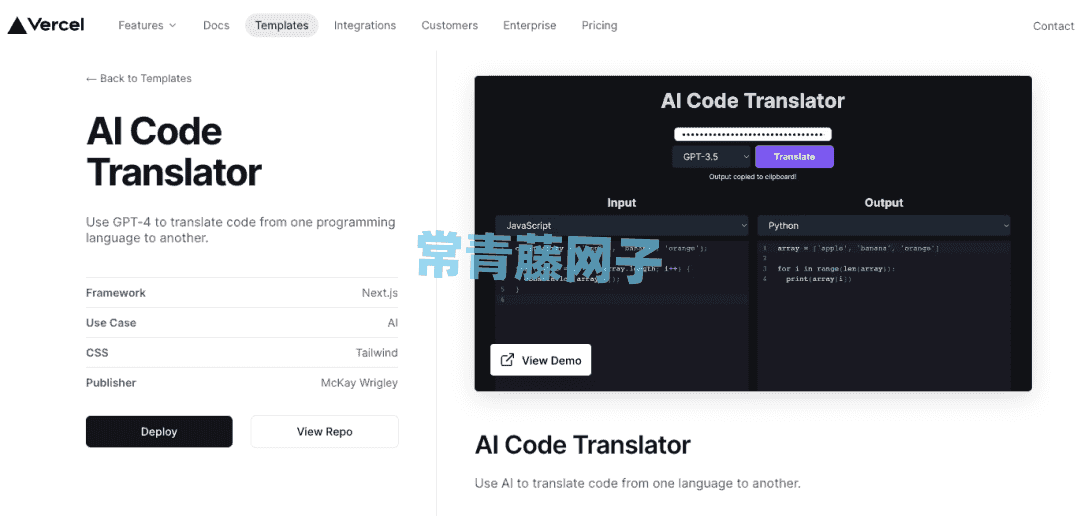Click the View Demo button
Image resolution: width=1080 pixels, height=516 pixels.
(x=541, y=360)
